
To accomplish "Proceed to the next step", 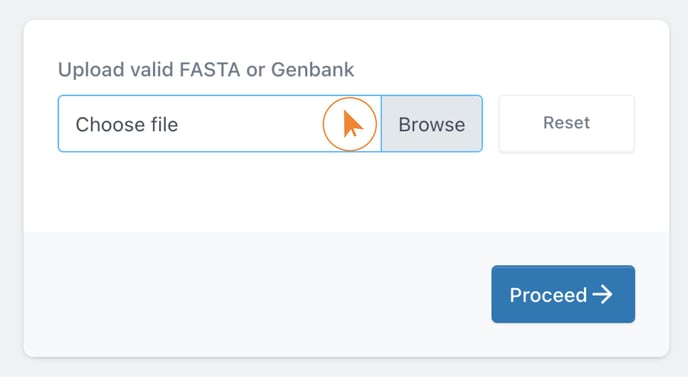I will pyautogui.click(x=563, y=294).
